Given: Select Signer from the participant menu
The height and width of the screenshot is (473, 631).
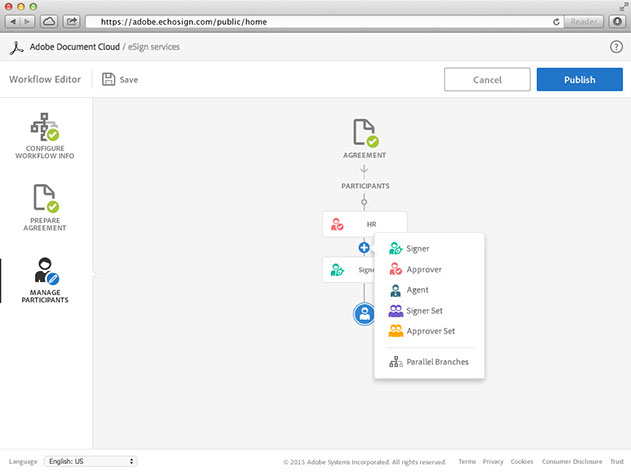Looking at the screenshot, I should tap(418, 248).
